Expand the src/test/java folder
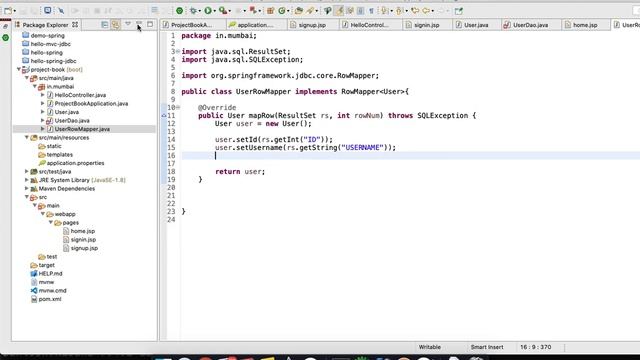The width and height of the screenshot is (640, 360). tap(27, 171)
